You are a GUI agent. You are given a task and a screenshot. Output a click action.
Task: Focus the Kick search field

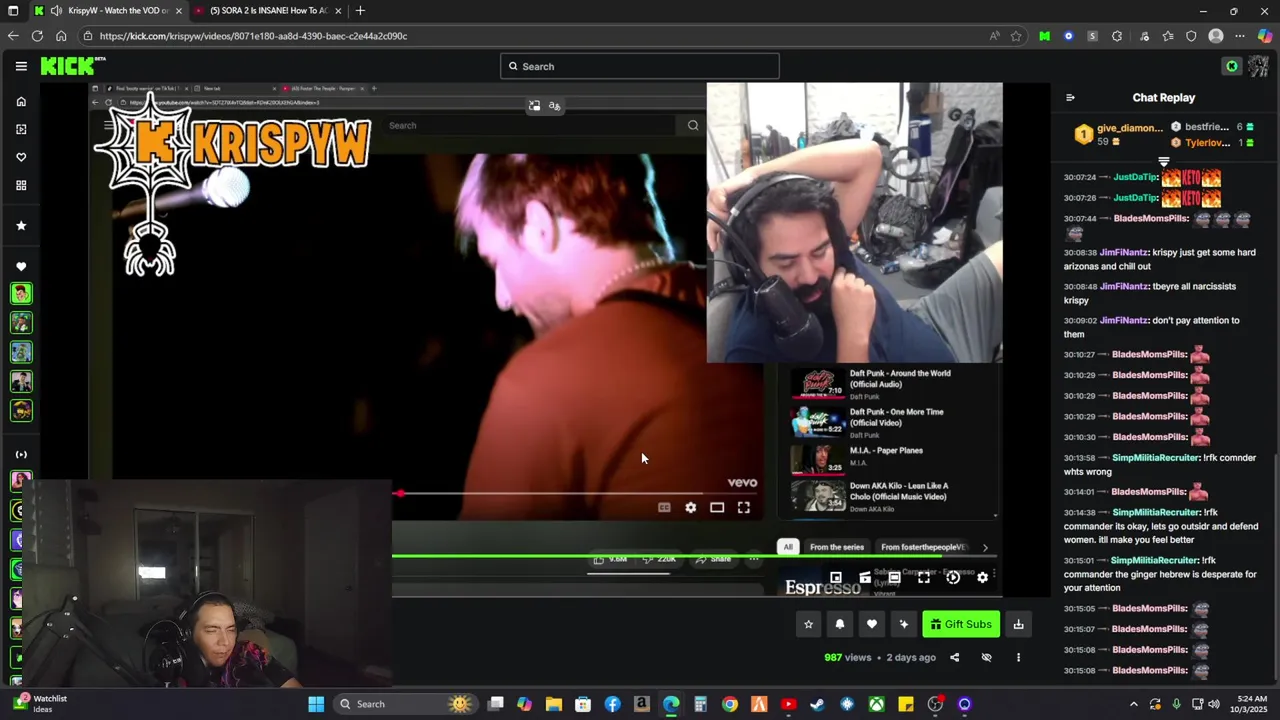[640, 66]
